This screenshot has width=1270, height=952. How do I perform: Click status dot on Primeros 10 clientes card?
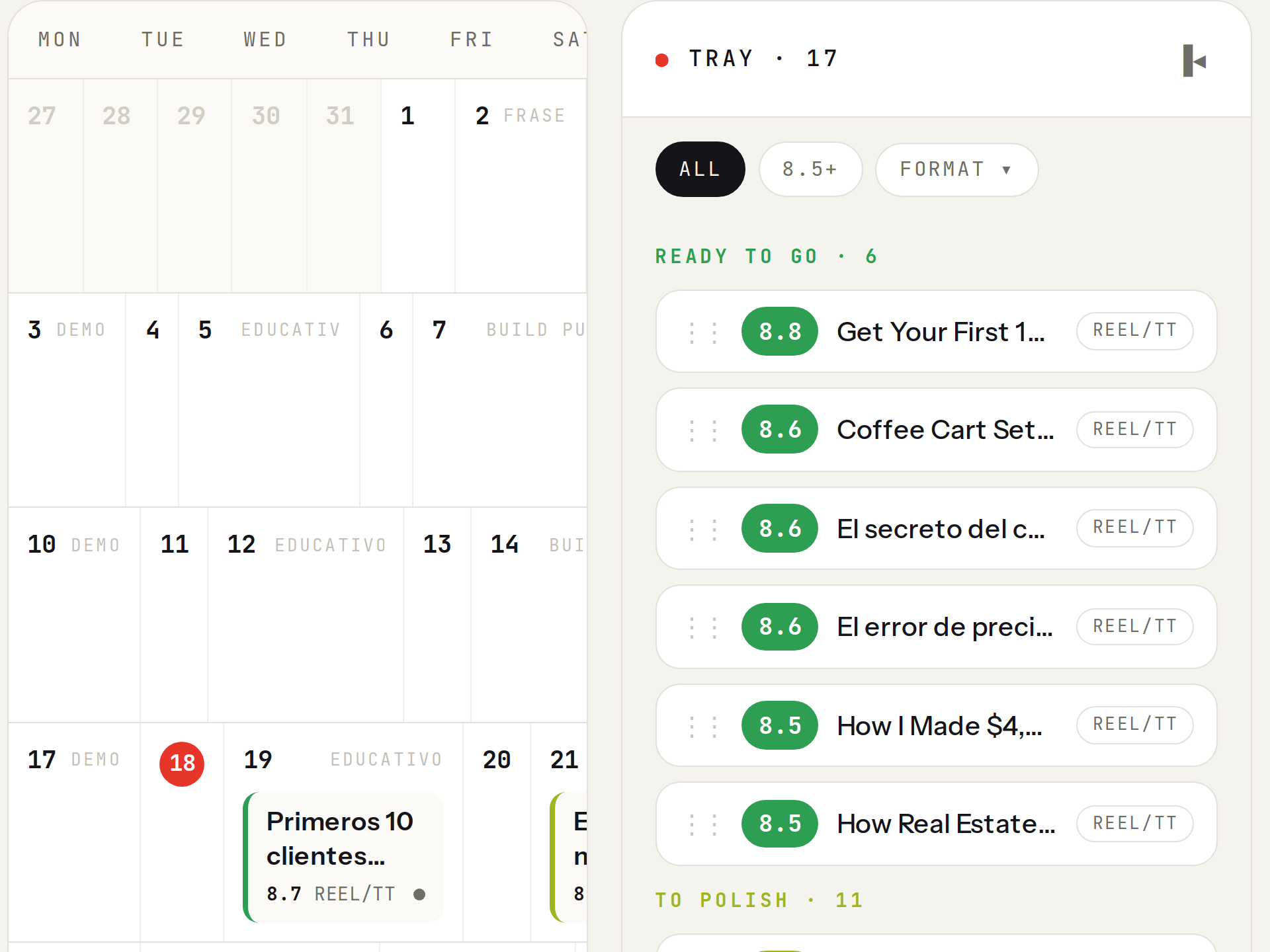(419, 894)
